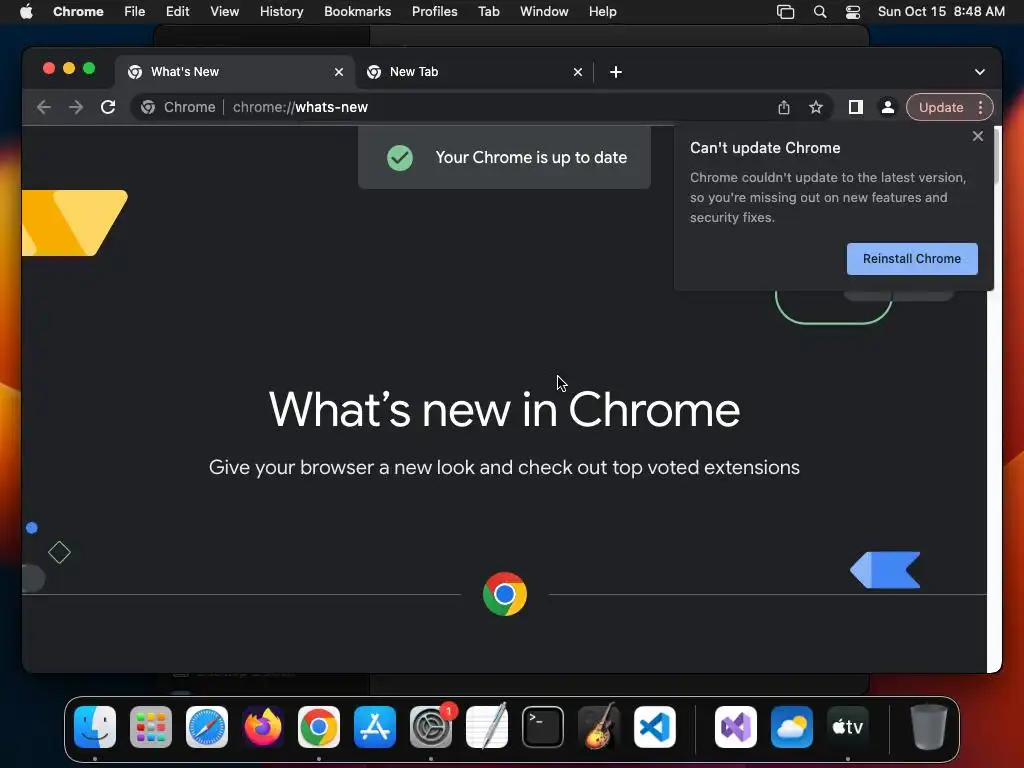Open the Profiles menu

[434, 11]
